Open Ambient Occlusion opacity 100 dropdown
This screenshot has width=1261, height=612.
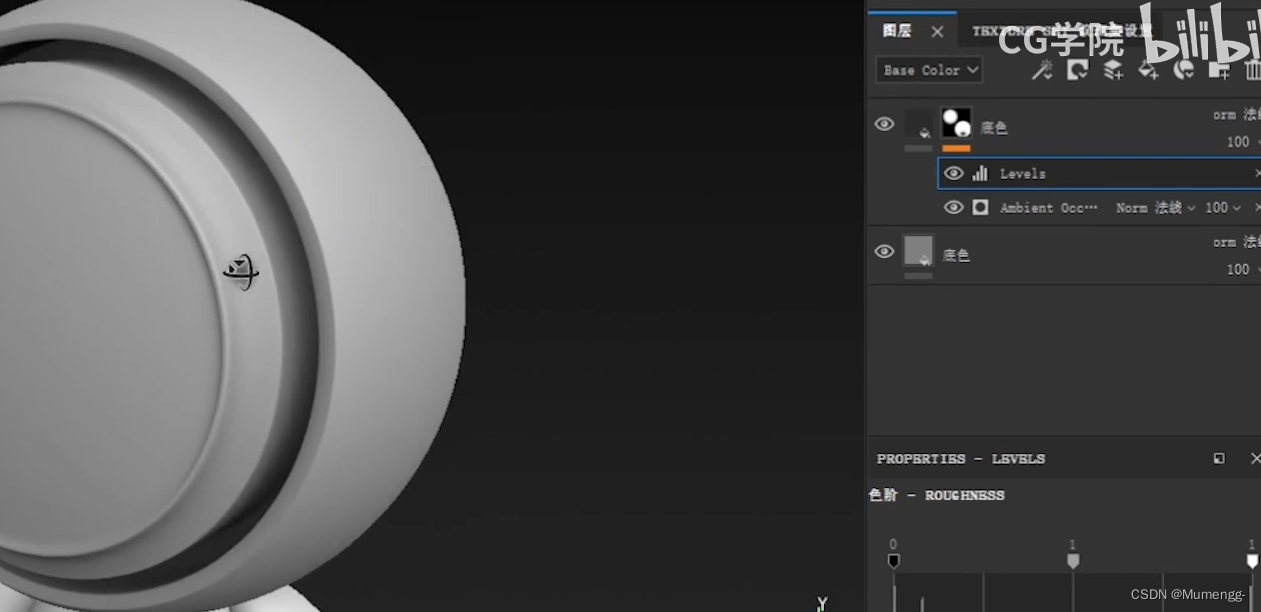[1223, 207]
